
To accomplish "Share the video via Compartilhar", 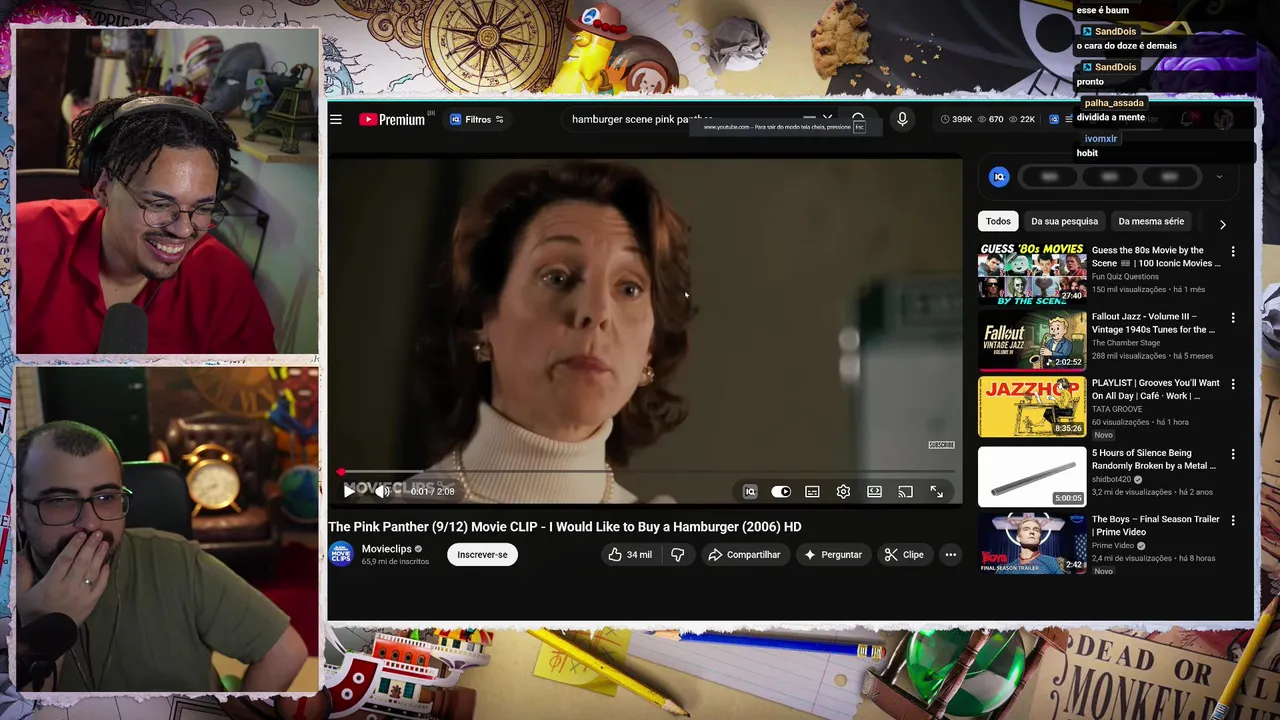I will click(744, 554).
